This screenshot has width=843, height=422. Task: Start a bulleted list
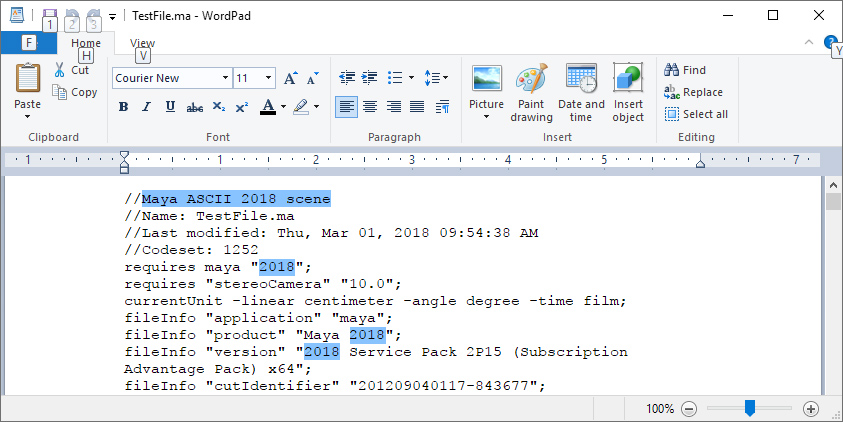coord(395,78)
